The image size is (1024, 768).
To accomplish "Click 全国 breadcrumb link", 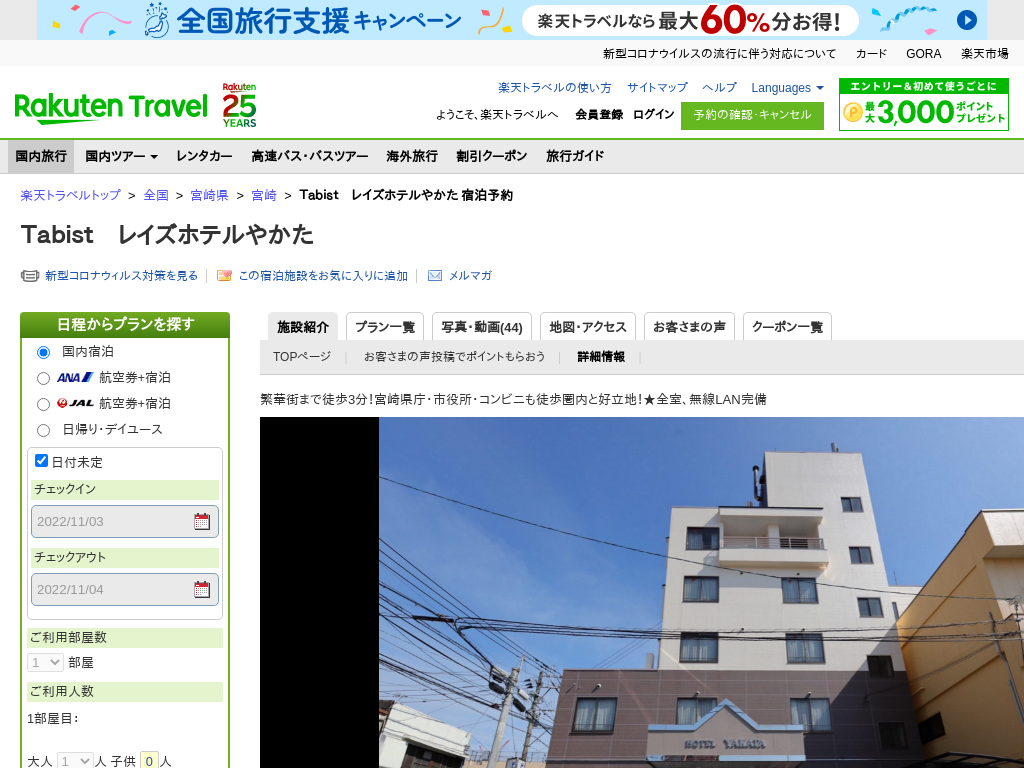I will 156,195.
